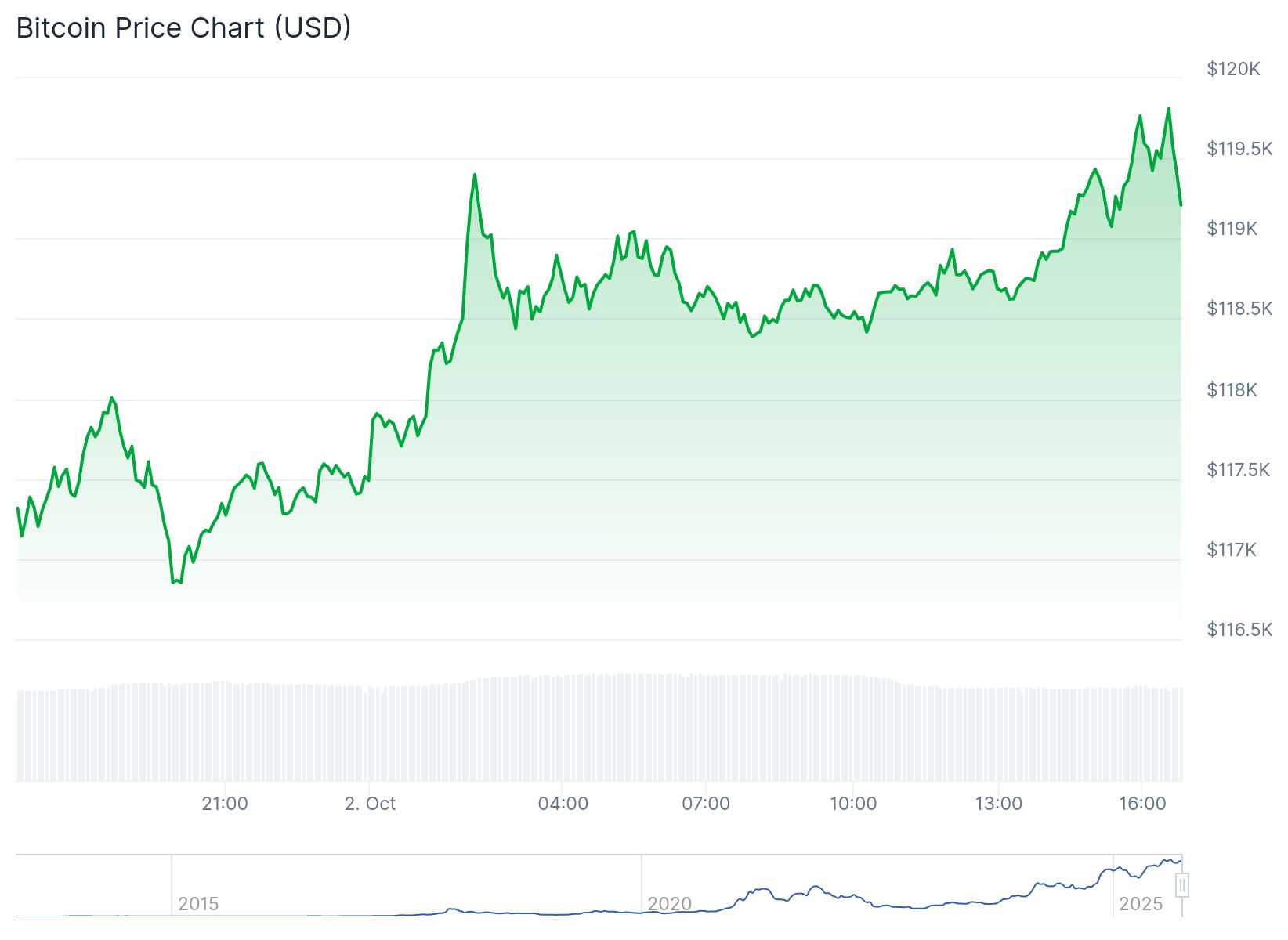The width and height of the screenshot is (1288, 940).
Task: Click the $119.5K price axis label
Action: point(1239,149)
